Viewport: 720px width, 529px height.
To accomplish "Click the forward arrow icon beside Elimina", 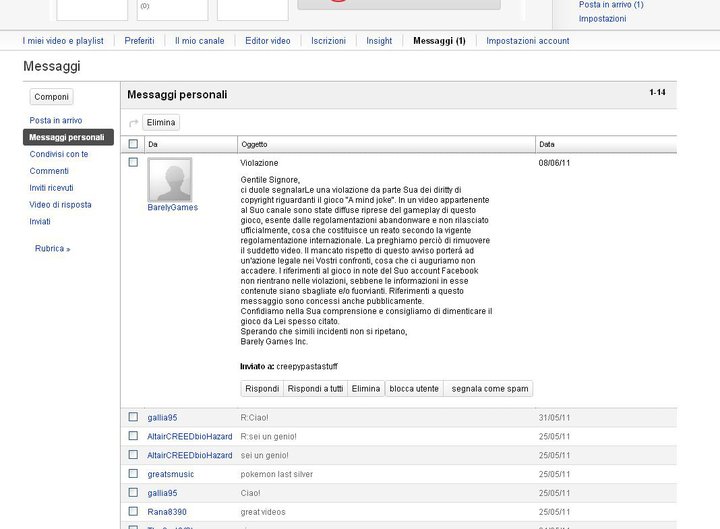I will tap(134, 123).
